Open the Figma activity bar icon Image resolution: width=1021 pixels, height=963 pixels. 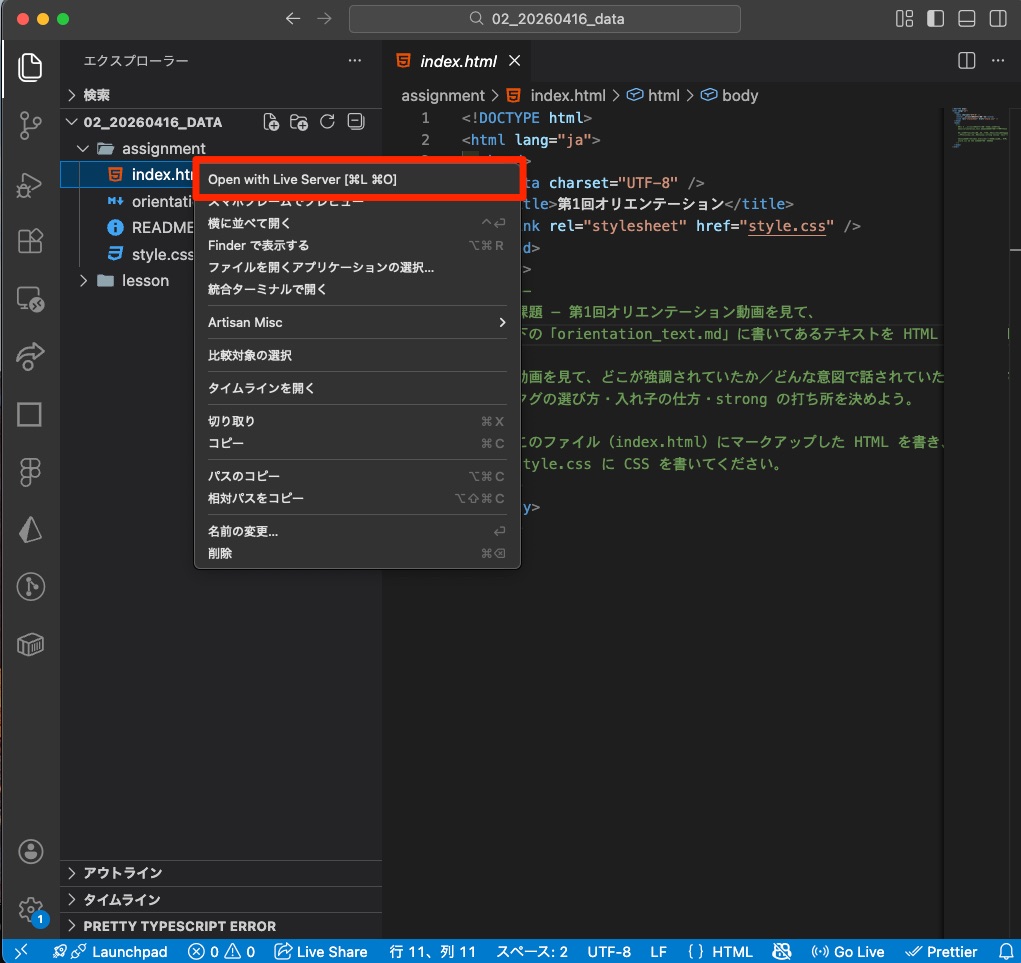[x=30, y=471]
